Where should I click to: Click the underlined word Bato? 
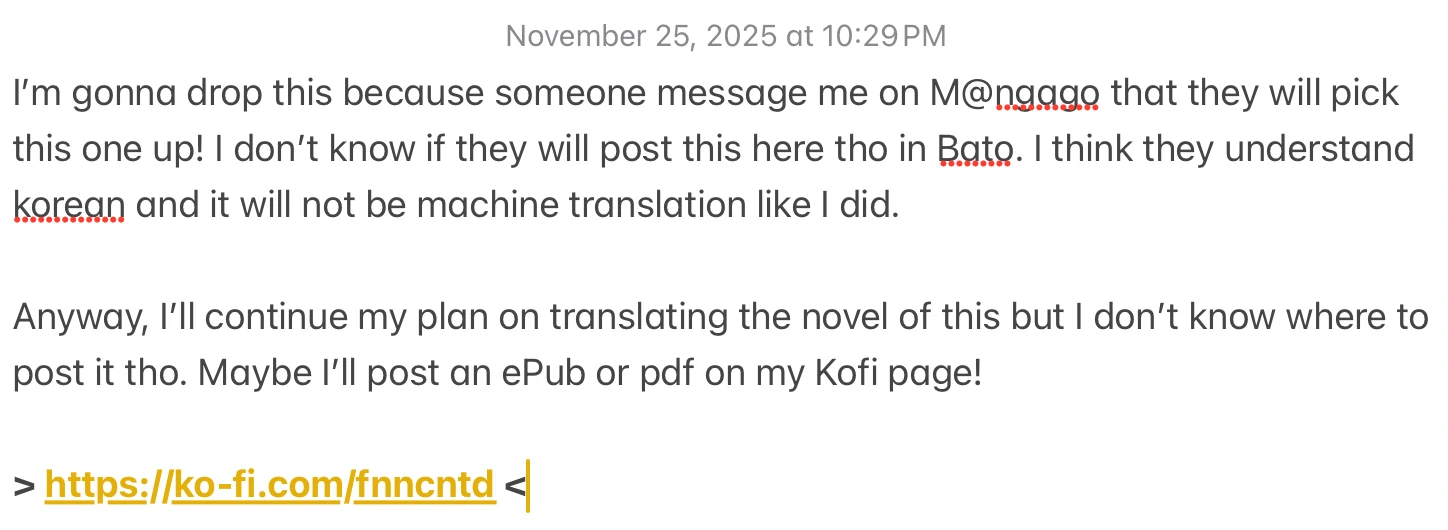point(975,150)
